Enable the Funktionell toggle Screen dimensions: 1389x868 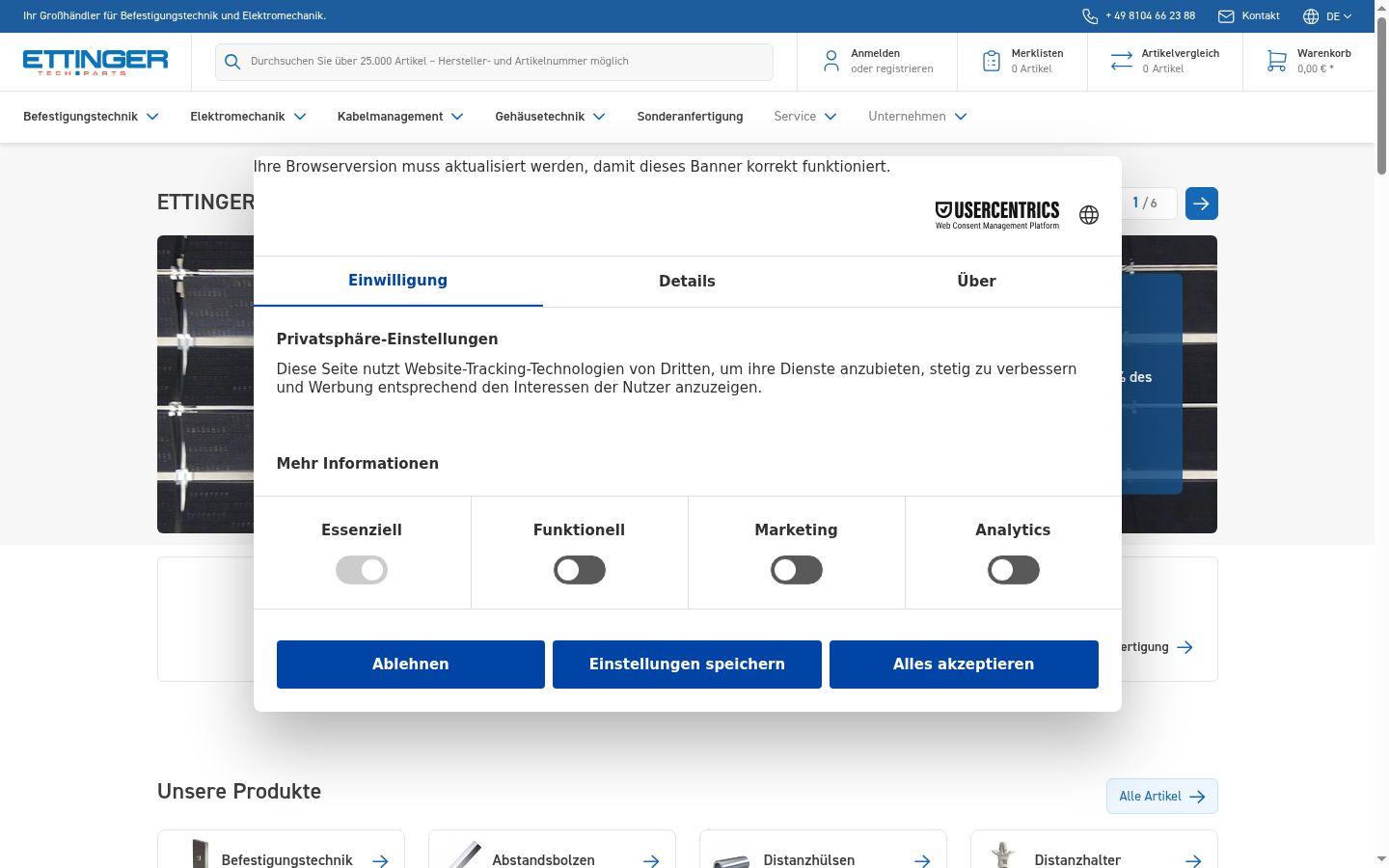pos(580,570)
